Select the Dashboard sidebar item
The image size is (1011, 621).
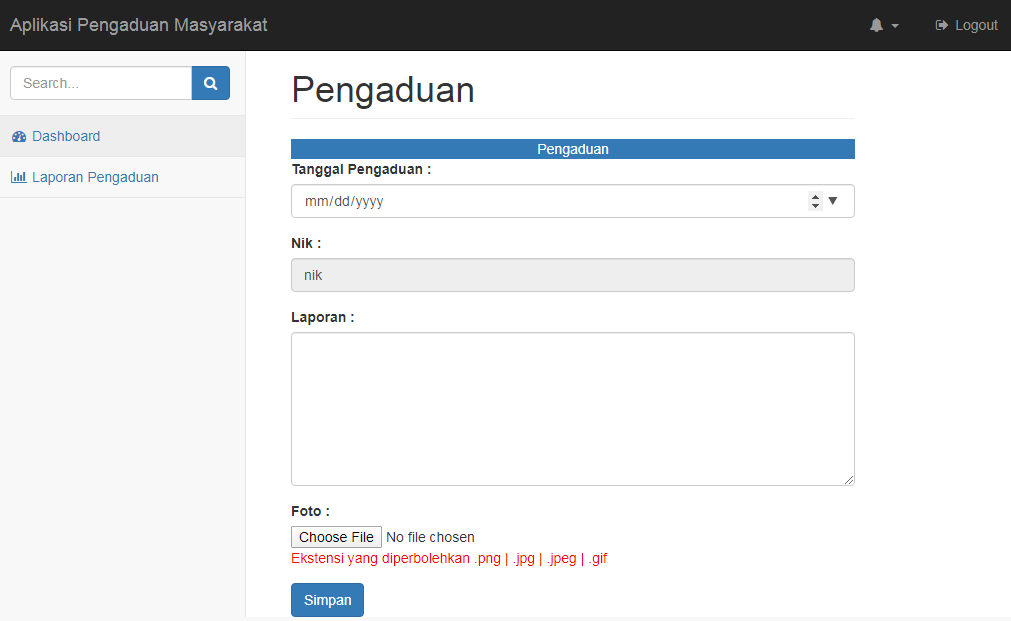tap(66, 136)
